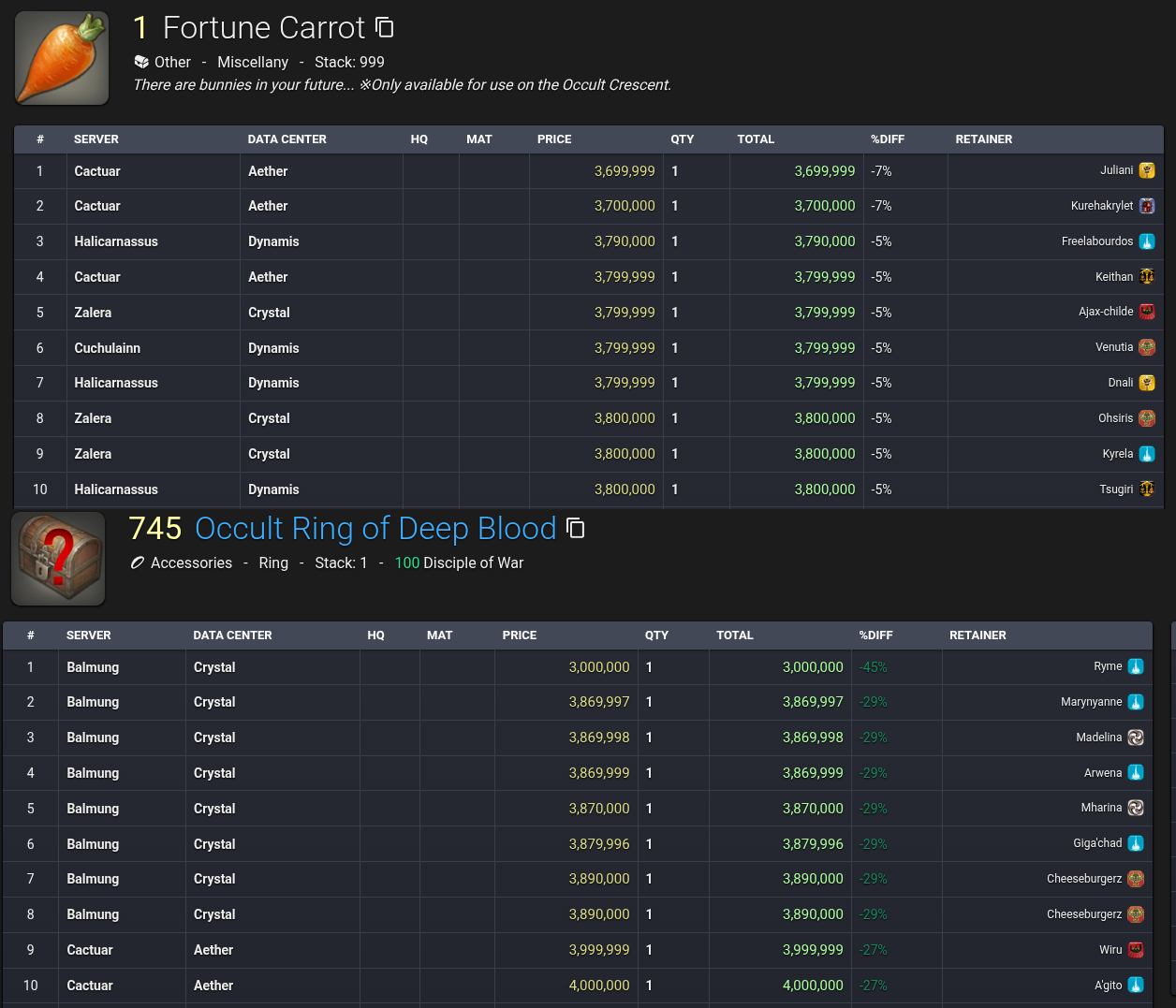Copy the Fortune Carrot item name
1176x1008 pixels.
click(385, 27)
